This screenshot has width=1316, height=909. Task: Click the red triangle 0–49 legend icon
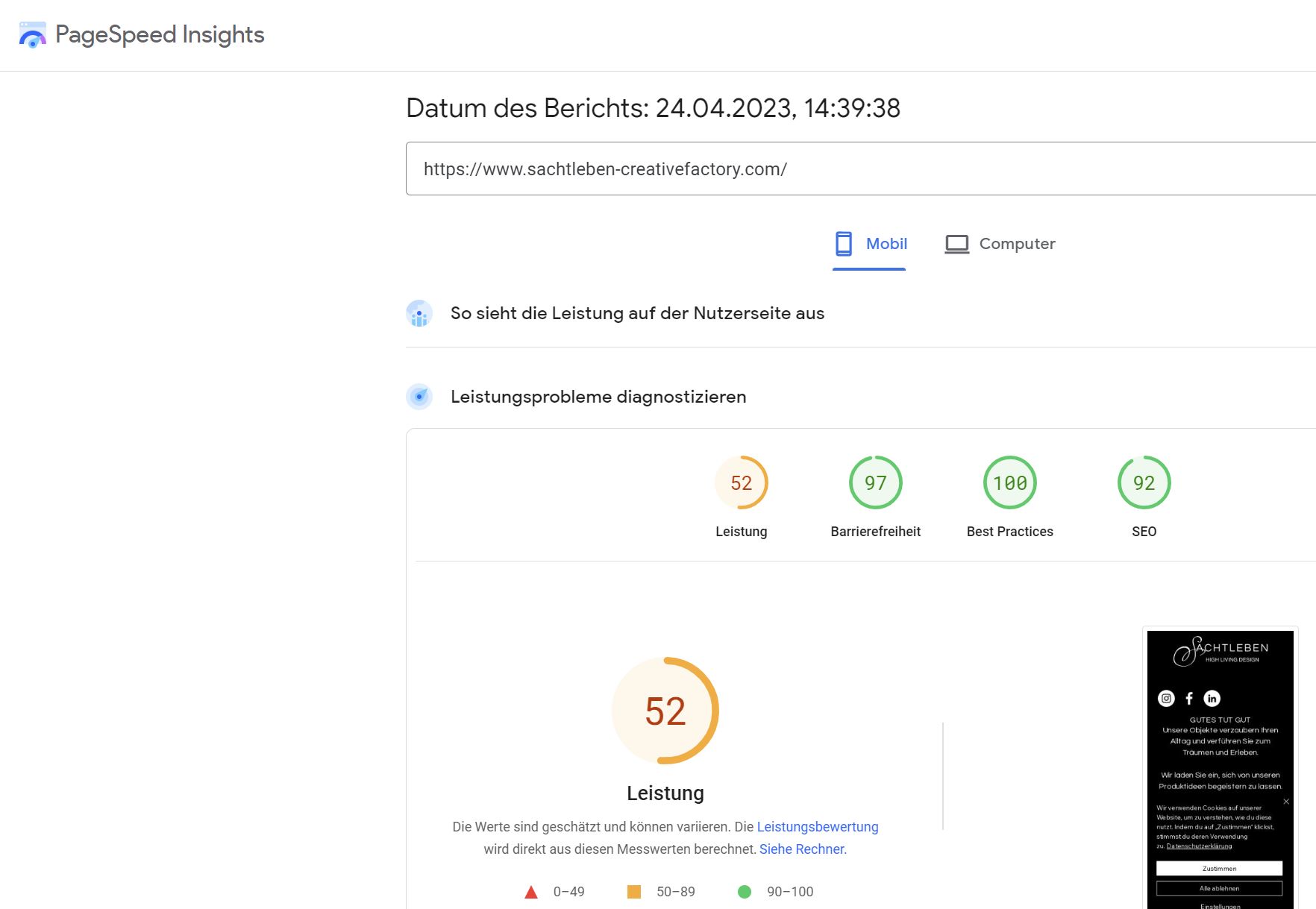point(531,892)
